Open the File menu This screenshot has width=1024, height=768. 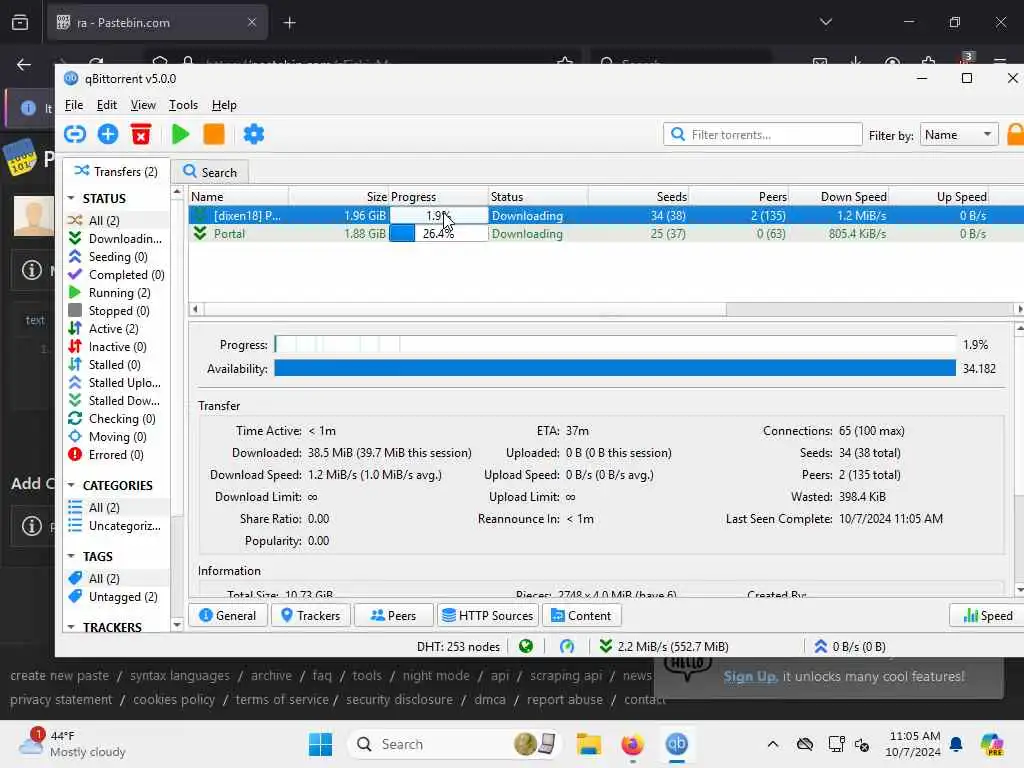(x=74, y=105)
